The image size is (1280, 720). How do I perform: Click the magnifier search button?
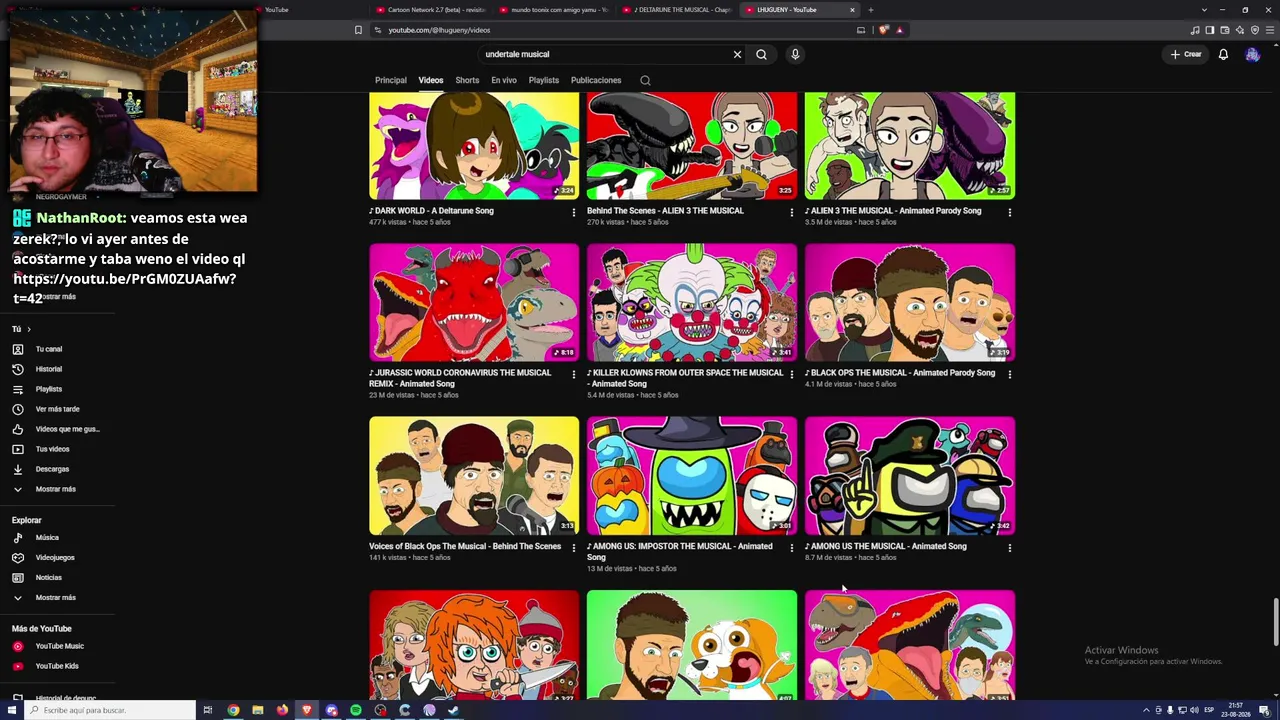point(761,54)
